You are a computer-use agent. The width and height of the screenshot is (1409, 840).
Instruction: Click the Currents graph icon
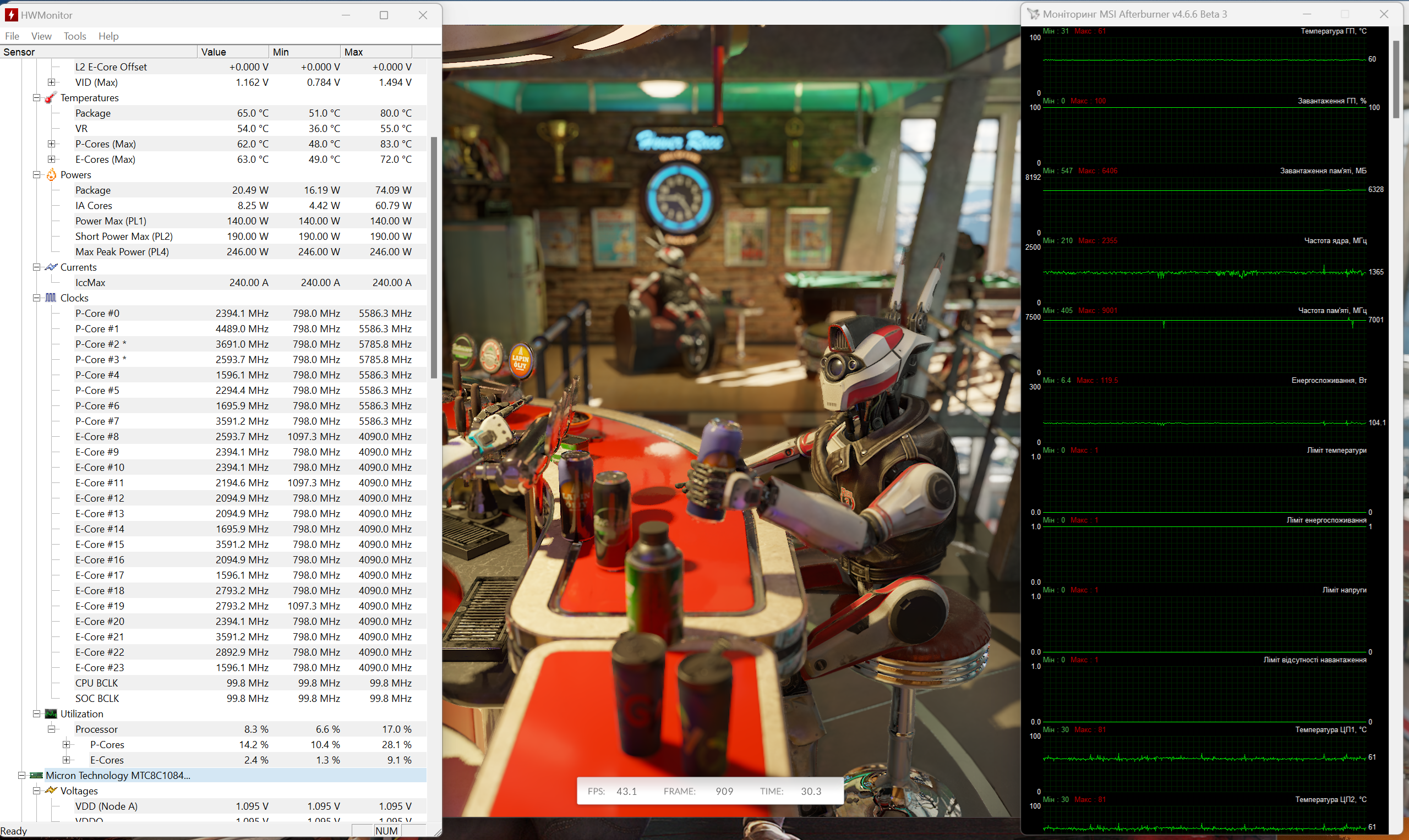click(51, 267)
